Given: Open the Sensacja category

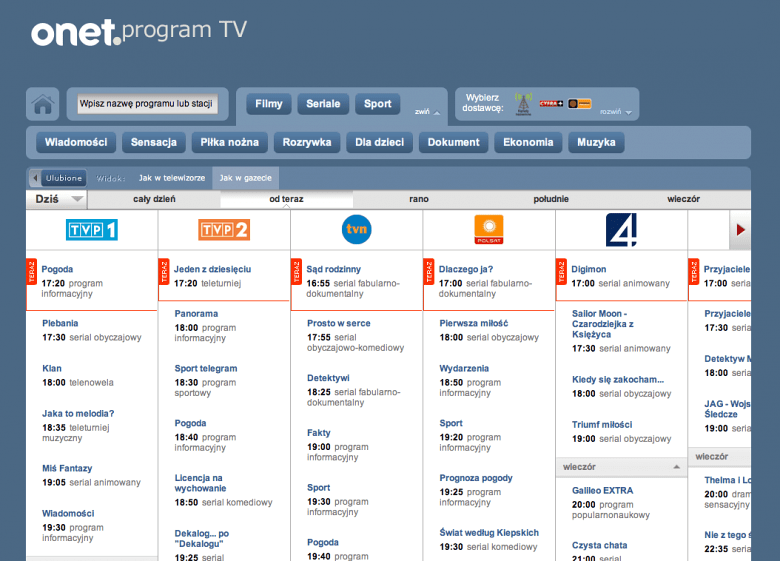Looking at the screenshot, I should (154, 142).
